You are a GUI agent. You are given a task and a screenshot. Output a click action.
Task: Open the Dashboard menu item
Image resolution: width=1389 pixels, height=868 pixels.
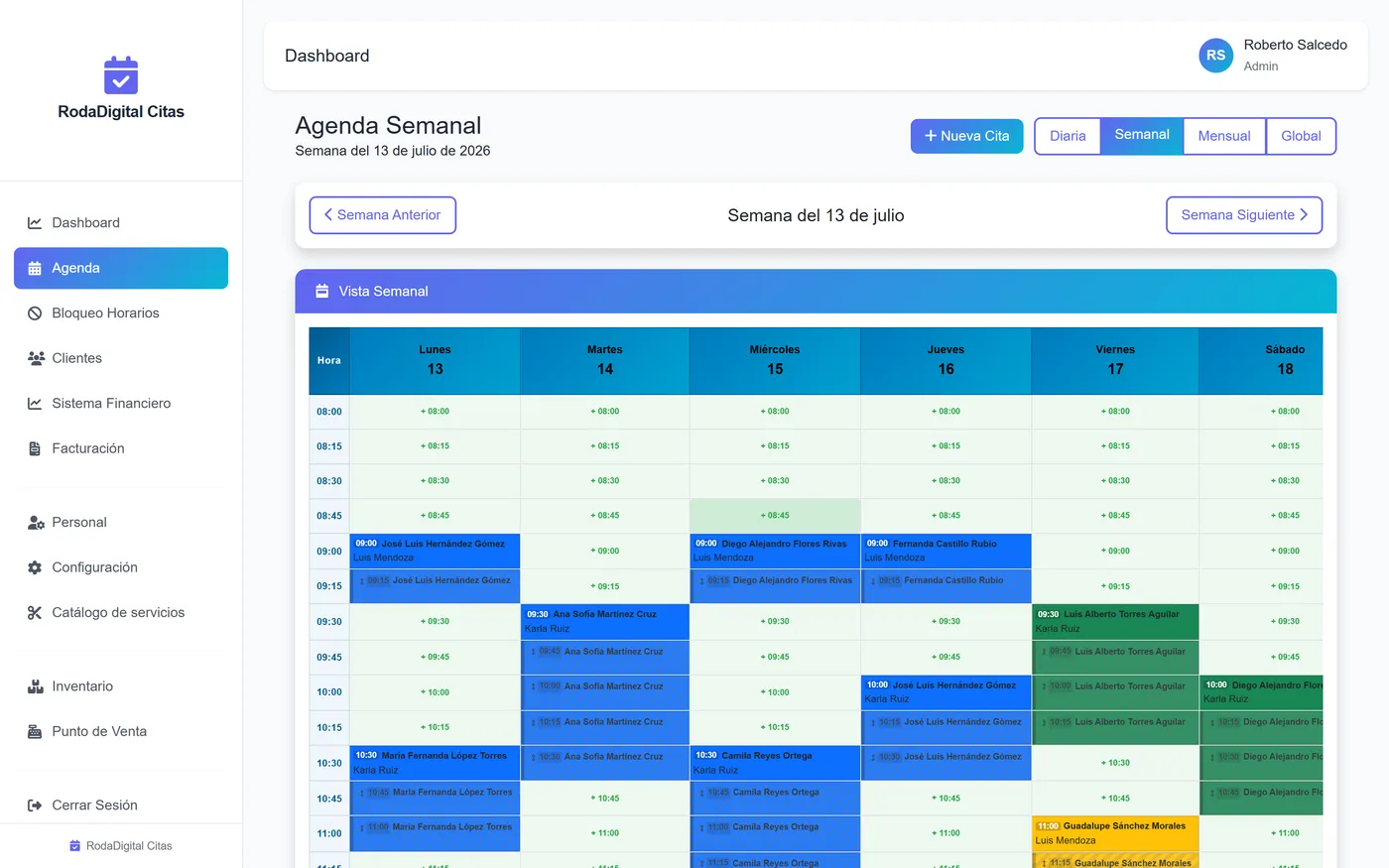tap(121, 223)
